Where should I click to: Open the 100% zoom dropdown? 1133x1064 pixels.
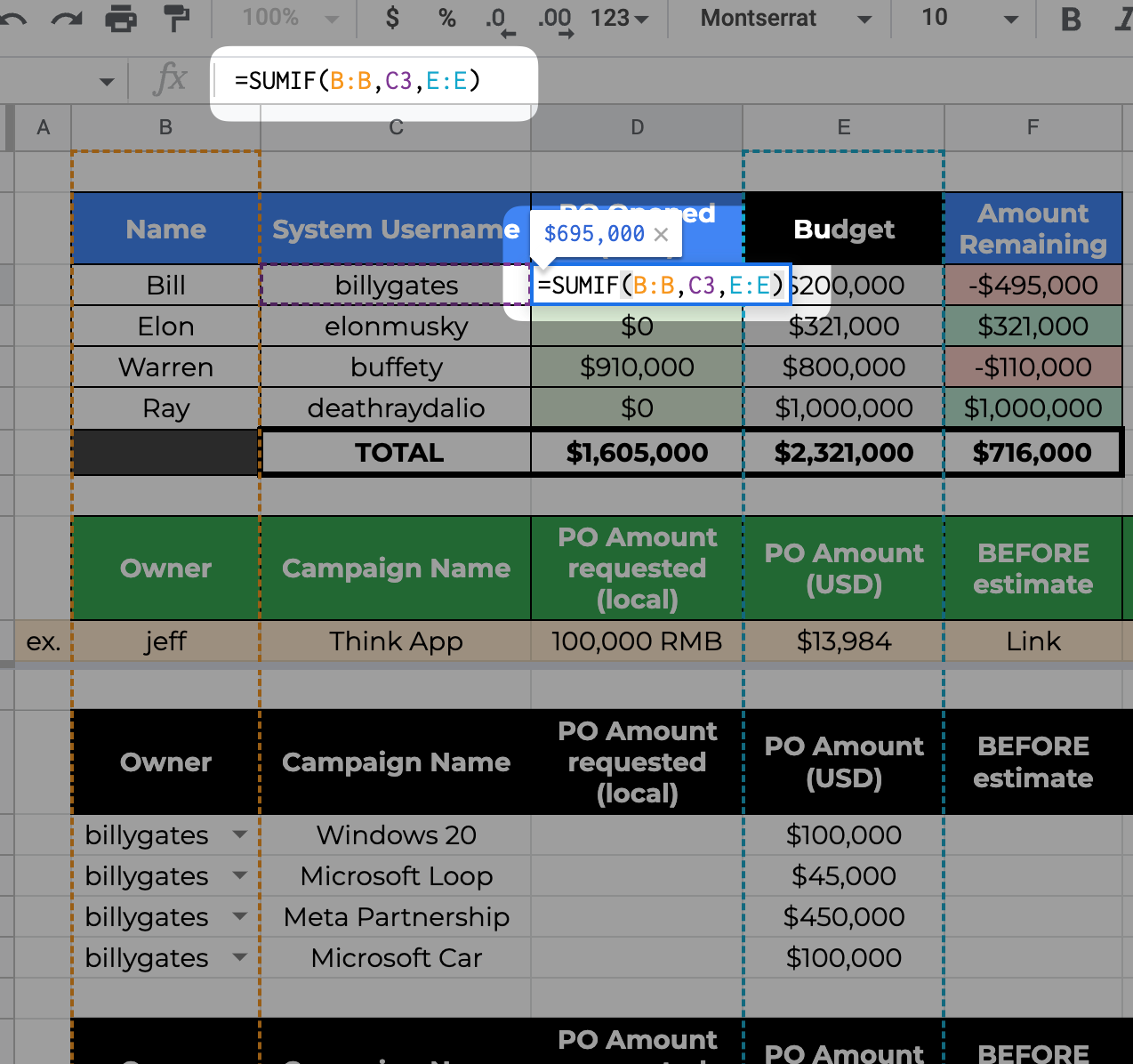(x=290, y=18)
